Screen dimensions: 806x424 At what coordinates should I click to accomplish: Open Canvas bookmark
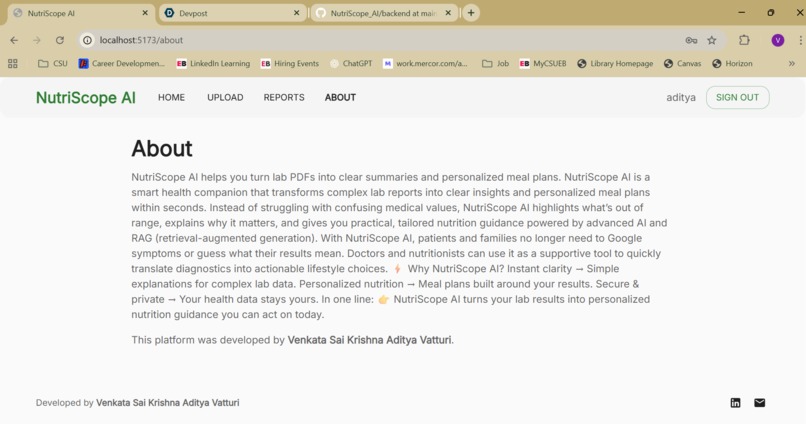[683, 64]
